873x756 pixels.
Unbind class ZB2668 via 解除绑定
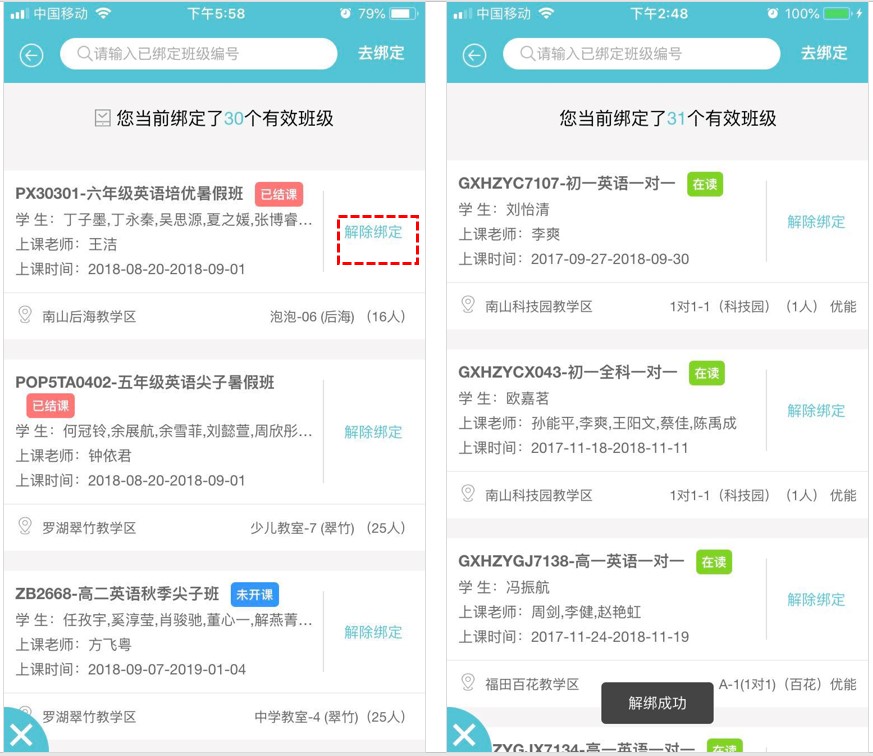tap(373, 632)
